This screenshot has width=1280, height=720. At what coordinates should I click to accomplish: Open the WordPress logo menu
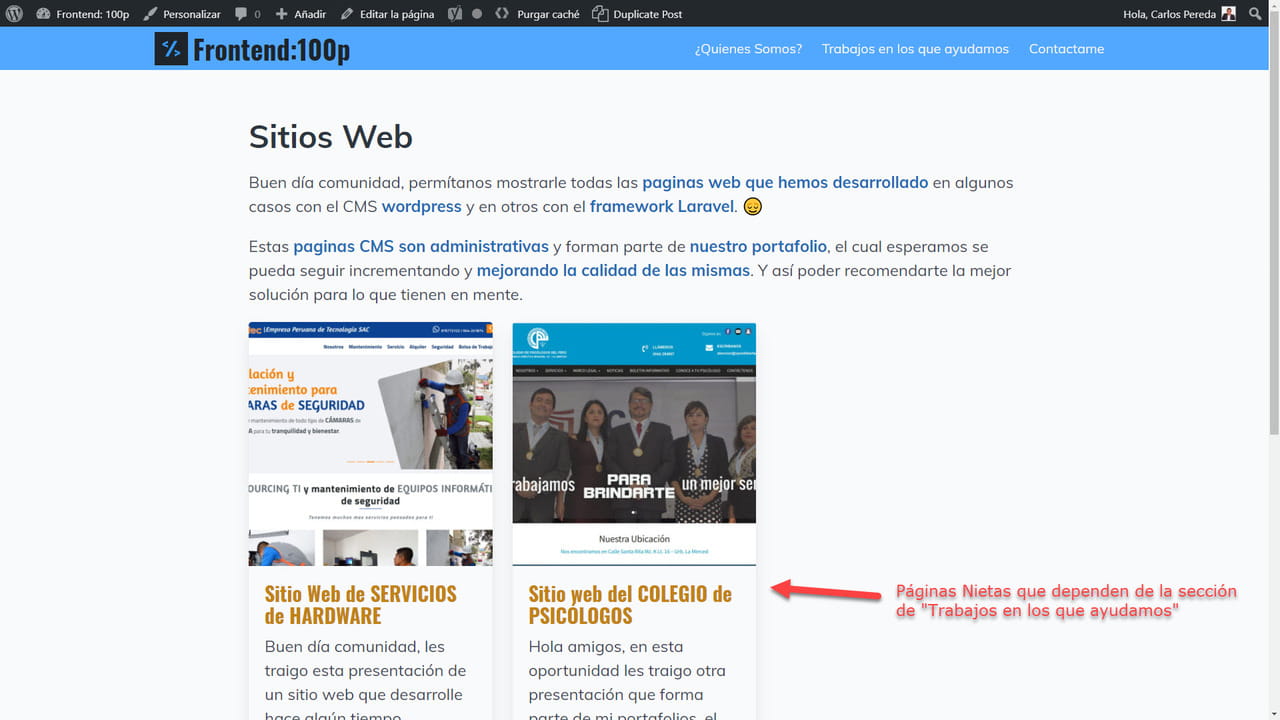pos(15,14)
